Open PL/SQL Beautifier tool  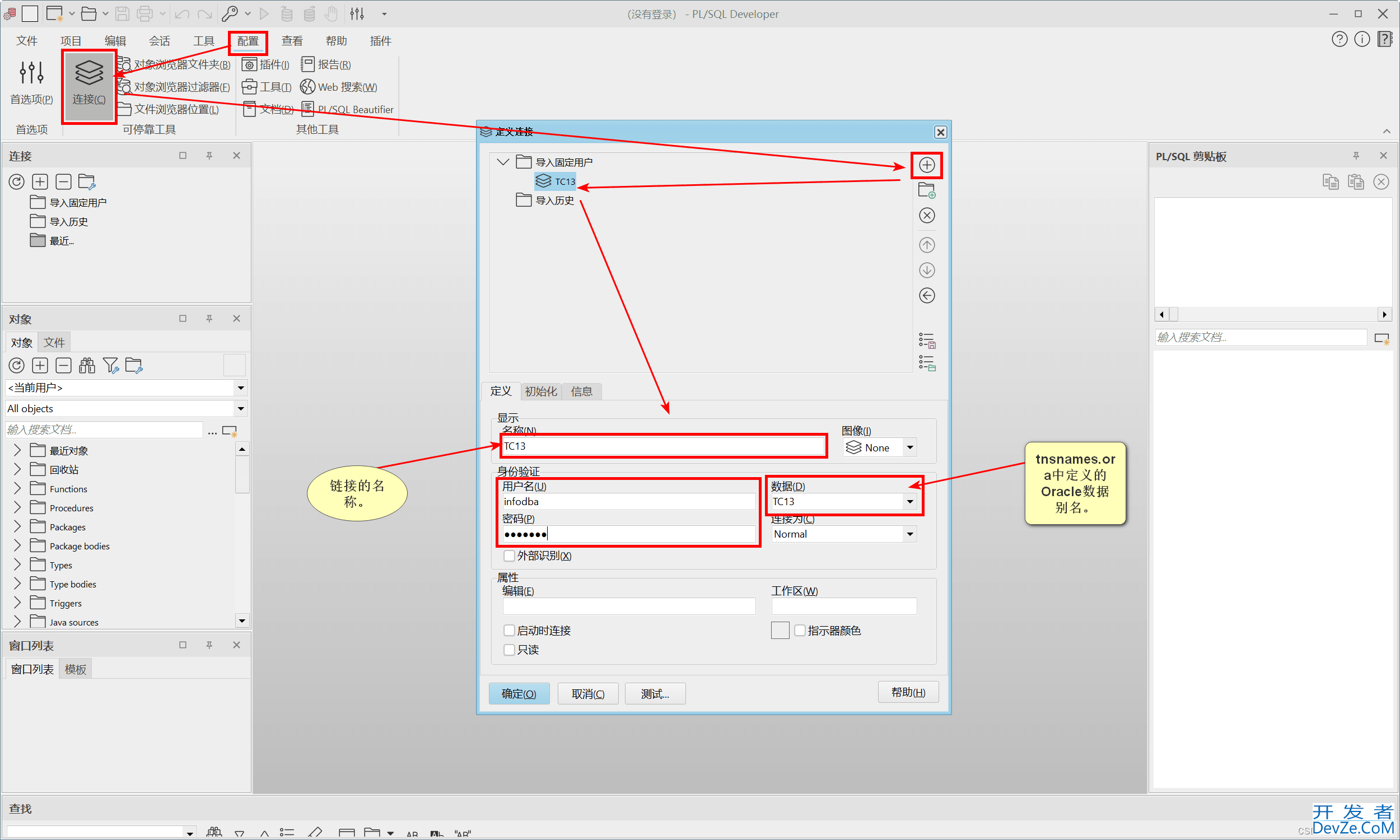pos(347,109)
